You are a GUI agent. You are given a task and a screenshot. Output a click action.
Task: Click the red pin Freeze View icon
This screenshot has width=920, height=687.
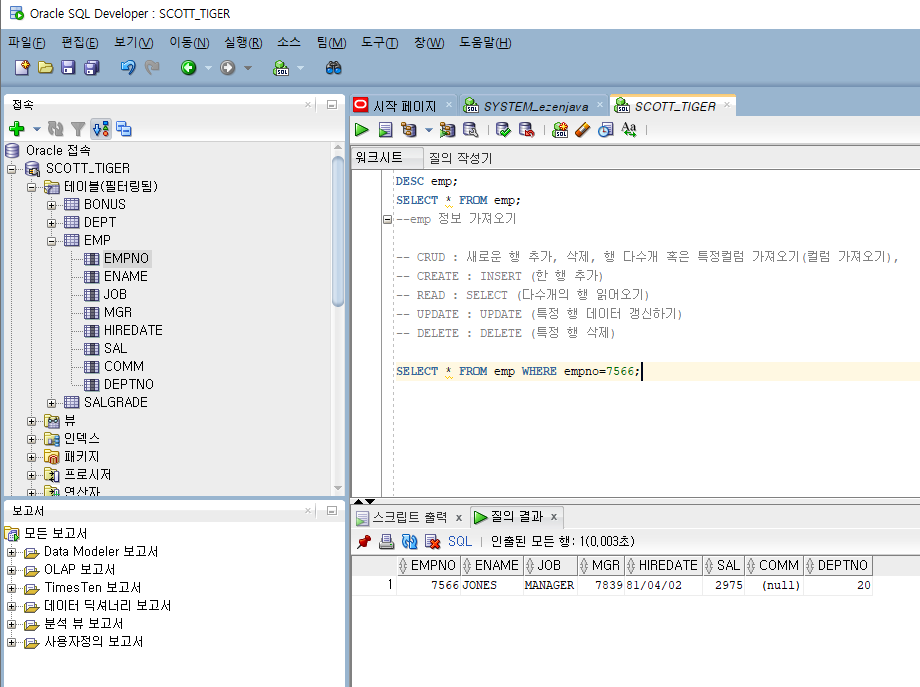(x=364, y=542)
